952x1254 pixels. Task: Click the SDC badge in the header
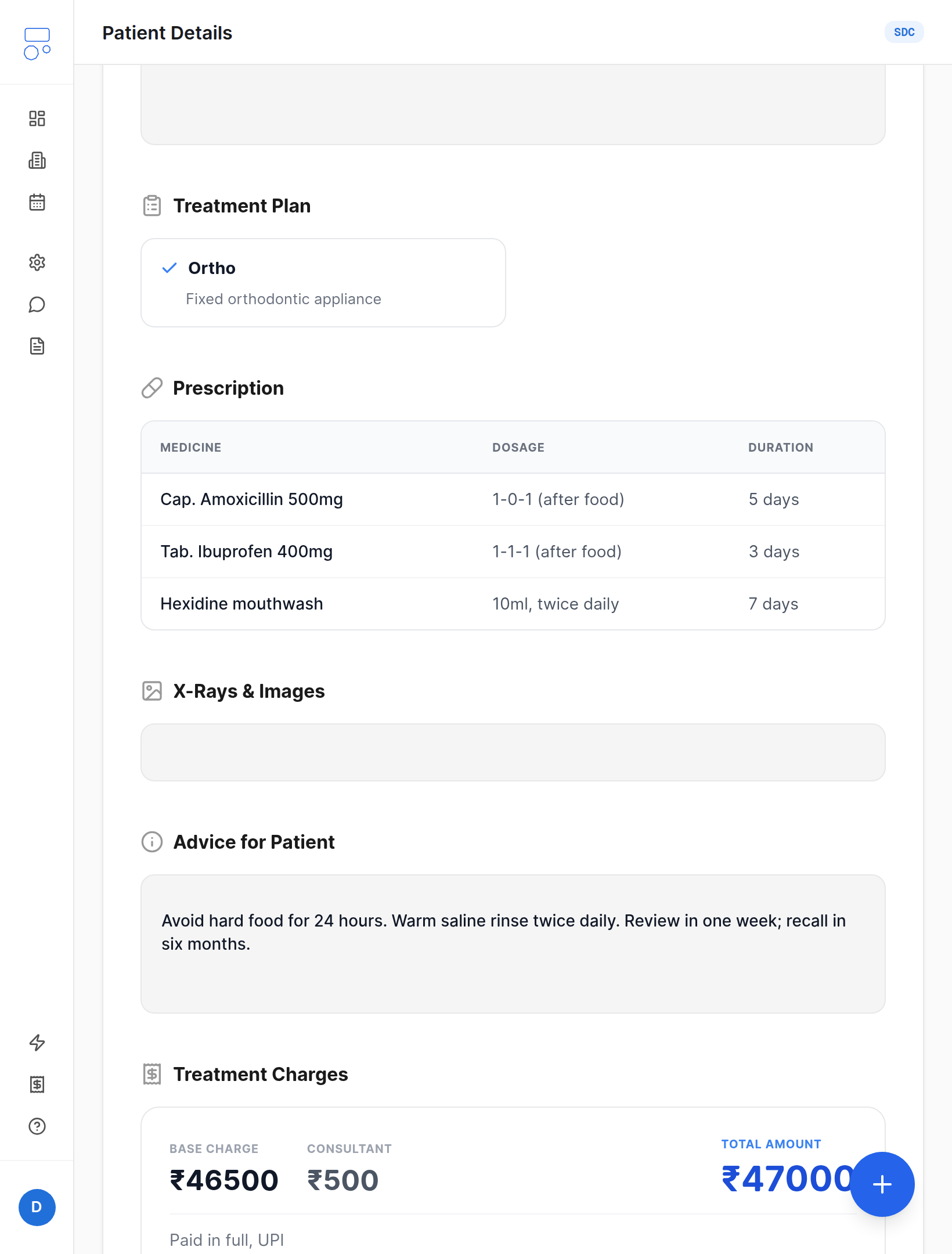tap(904, 33)
